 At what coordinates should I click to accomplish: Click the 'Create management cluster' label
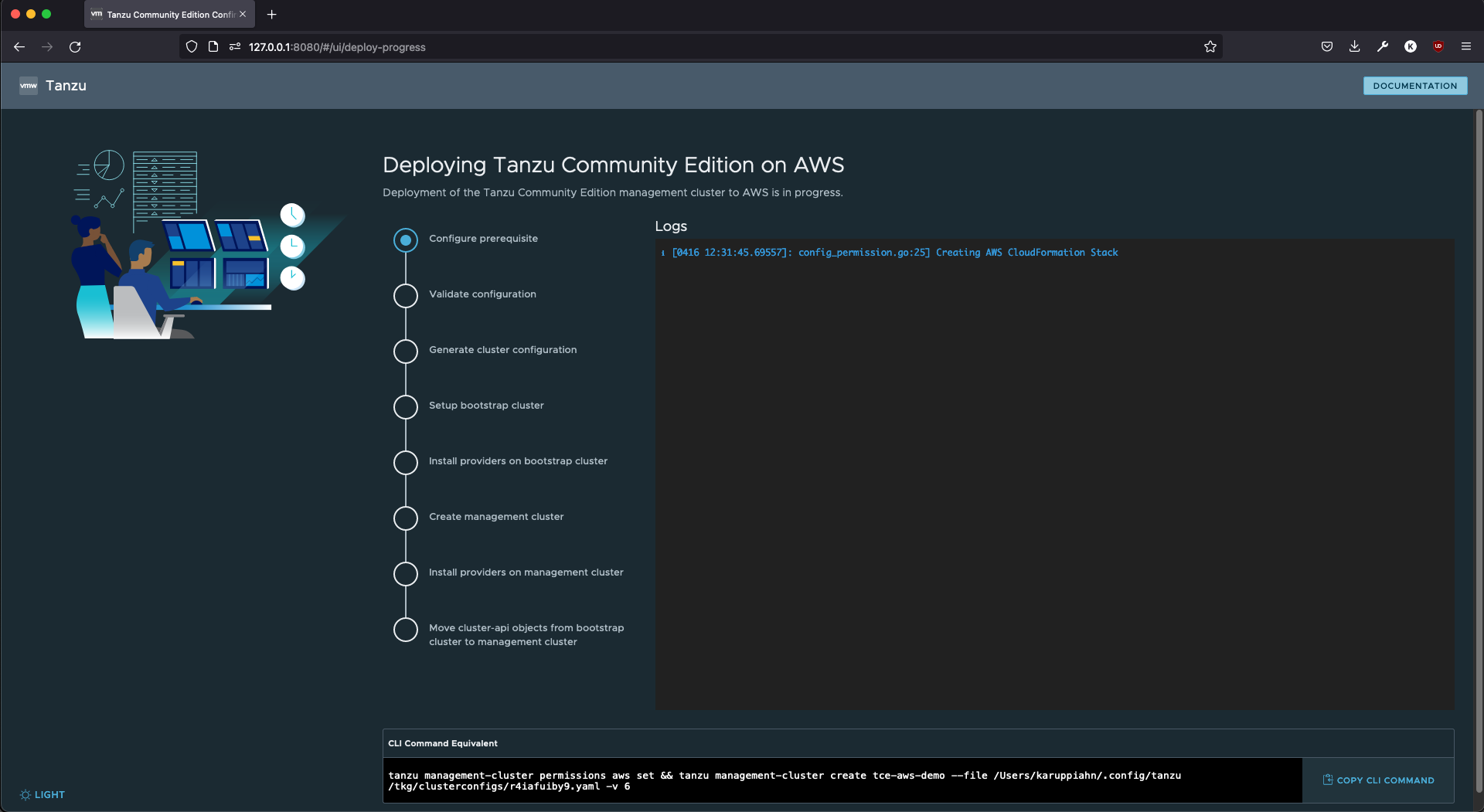(x=496, y=517)
